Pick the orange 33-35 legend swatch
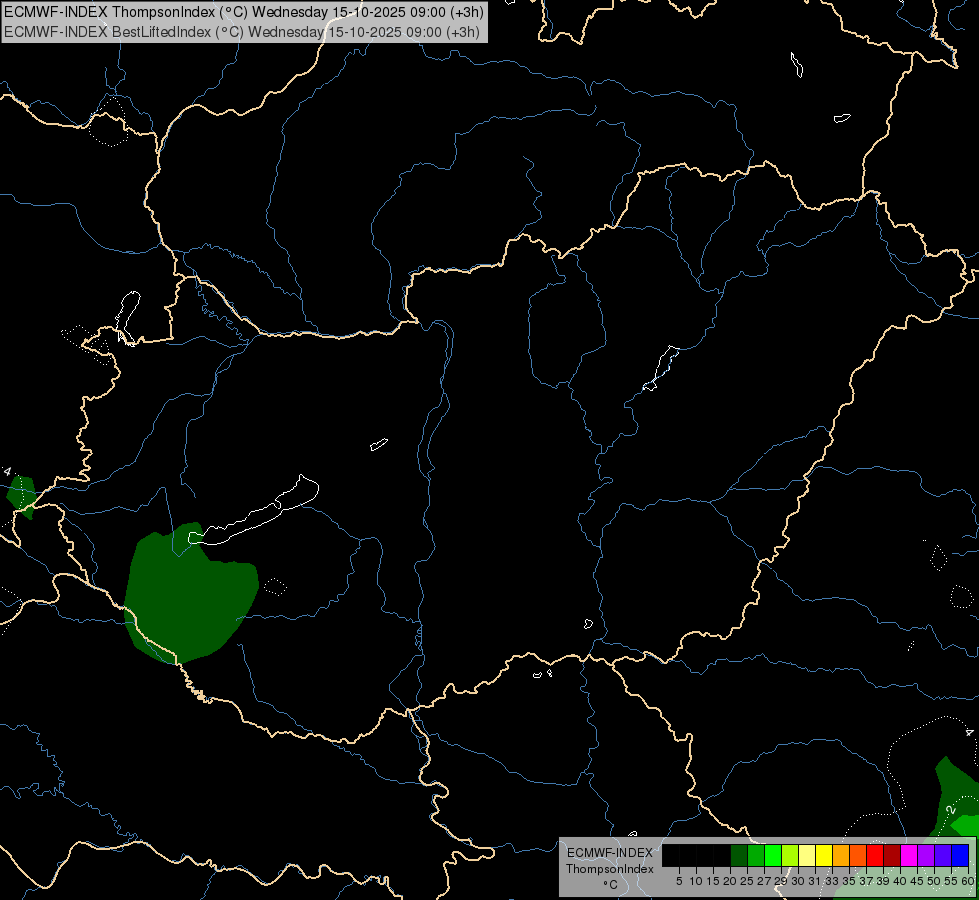 841,855
